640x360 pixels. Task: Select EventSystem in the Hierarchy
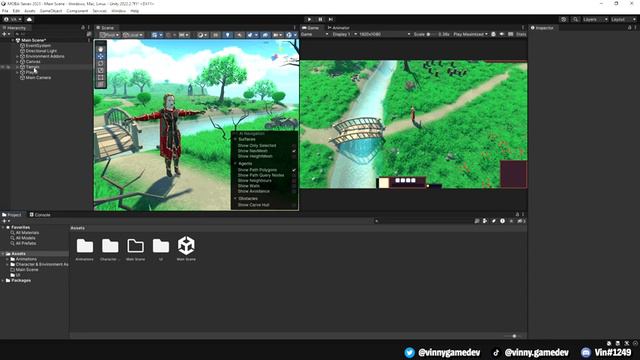tap(38, 46)
